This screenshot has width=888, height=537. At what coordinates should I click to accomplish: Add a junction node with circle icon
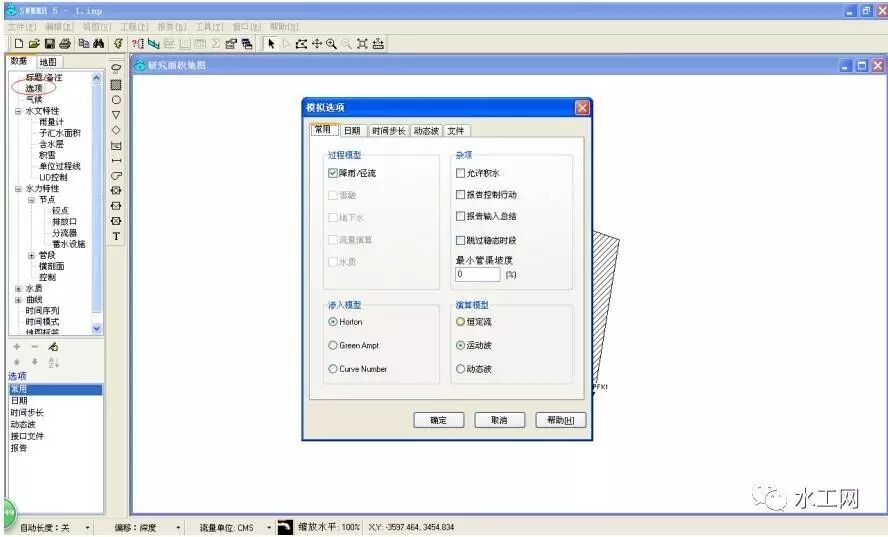pos(116,100)
